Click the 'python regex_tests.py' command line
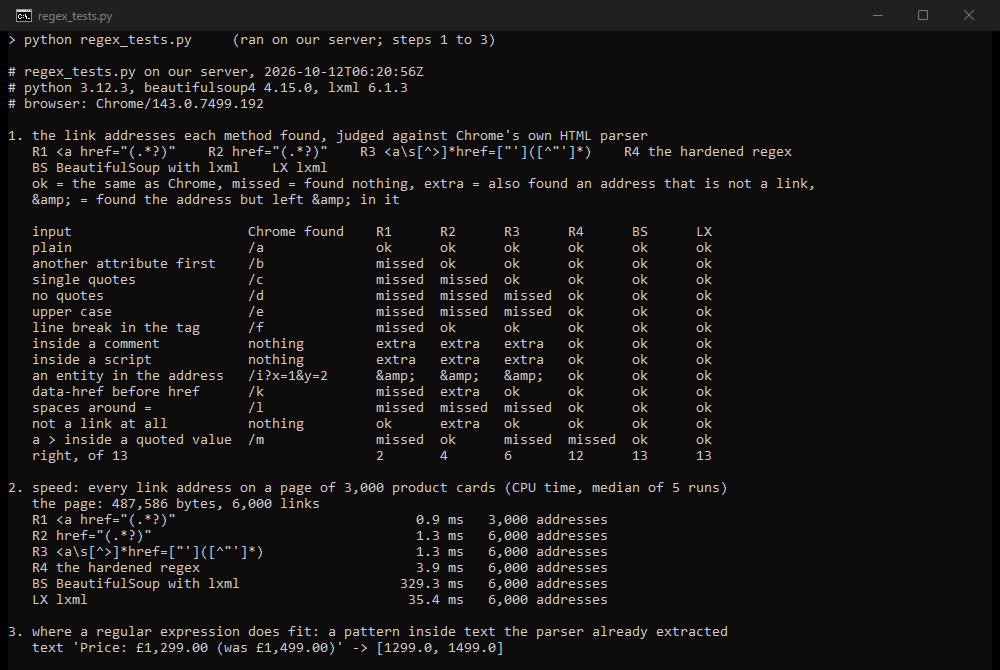The image size is (1000, 670). click(x=108, y=40)
